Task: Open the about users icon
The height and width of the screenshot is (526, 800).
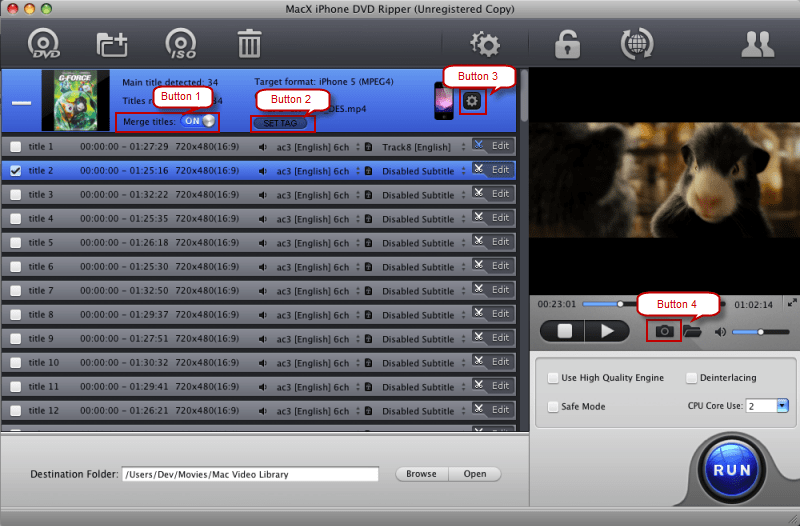Action: [758, 44]
